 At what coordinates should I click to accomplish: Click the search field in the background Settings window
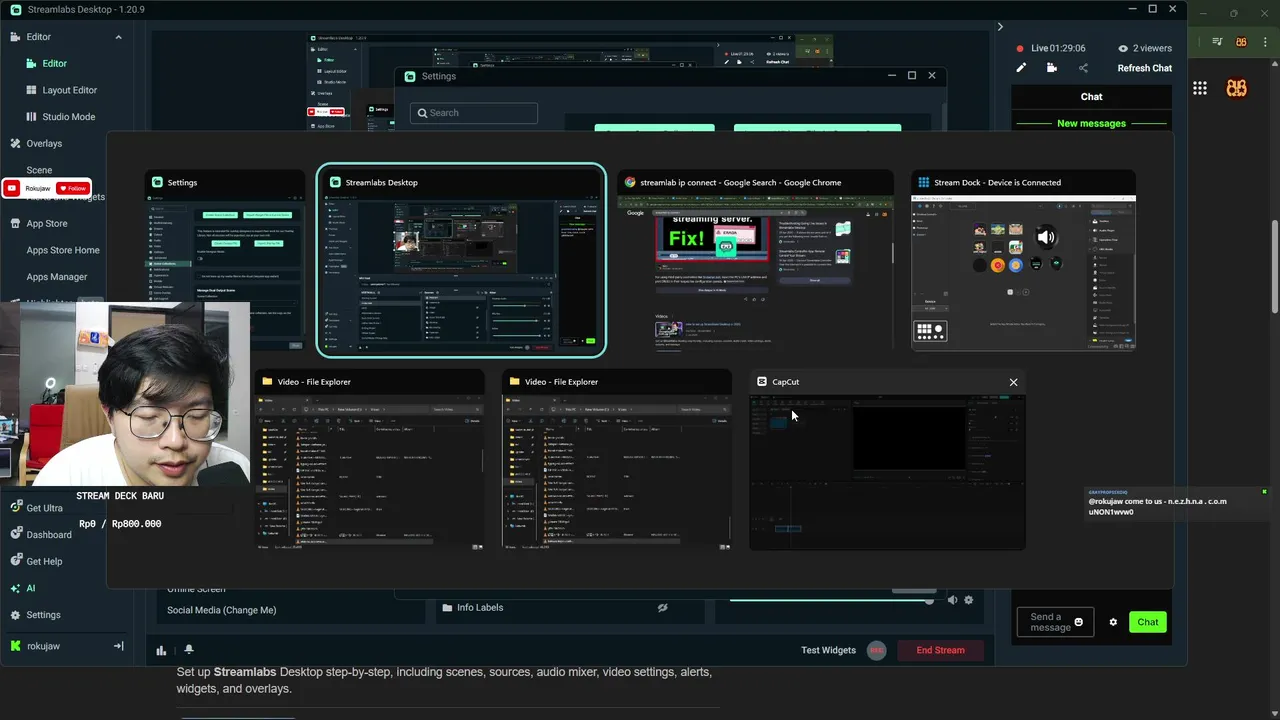[474, 113]
